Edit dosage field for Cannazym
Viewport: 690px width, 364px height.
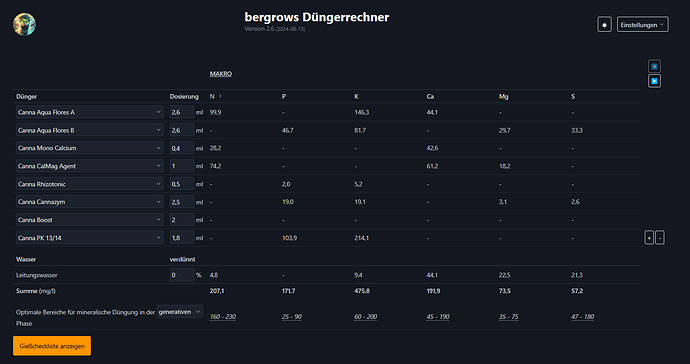(x=182, y=202)
